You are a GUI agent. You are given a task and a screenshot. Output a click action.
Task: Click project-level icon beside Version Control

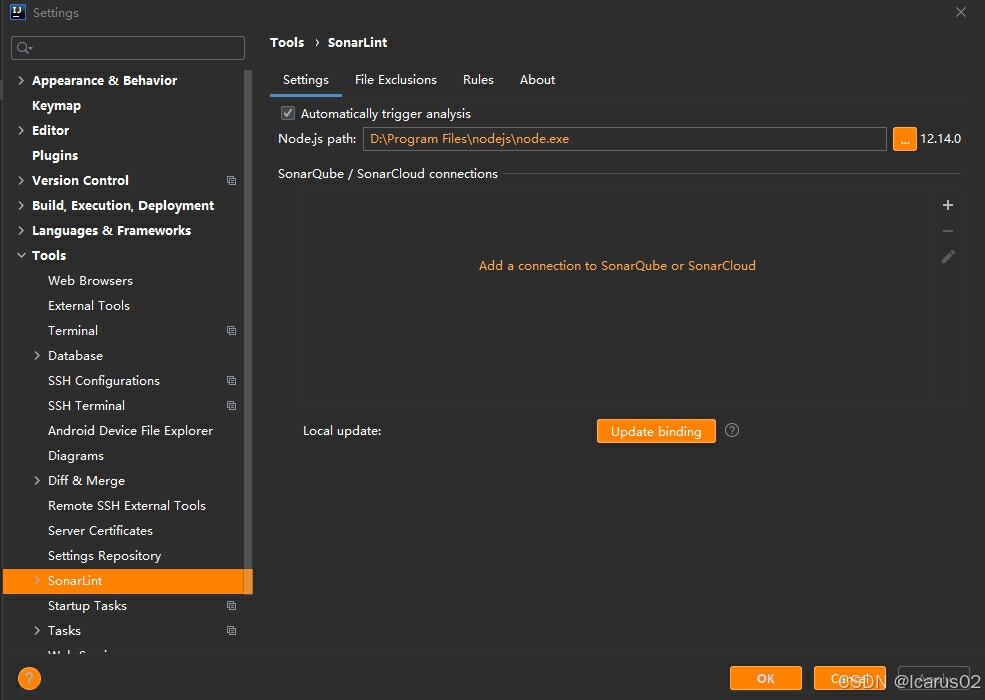(231, 180)
